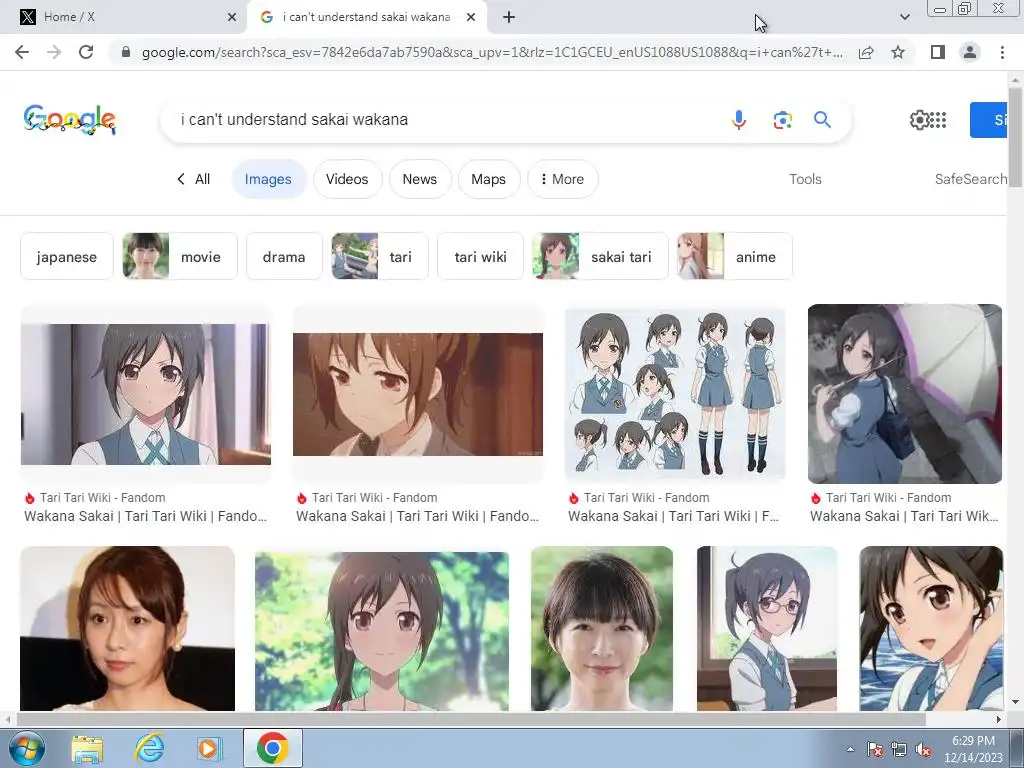This screenshot has width=1024, height=768.
Task: Show hidden system tray icons
Action: coord(850,750)
